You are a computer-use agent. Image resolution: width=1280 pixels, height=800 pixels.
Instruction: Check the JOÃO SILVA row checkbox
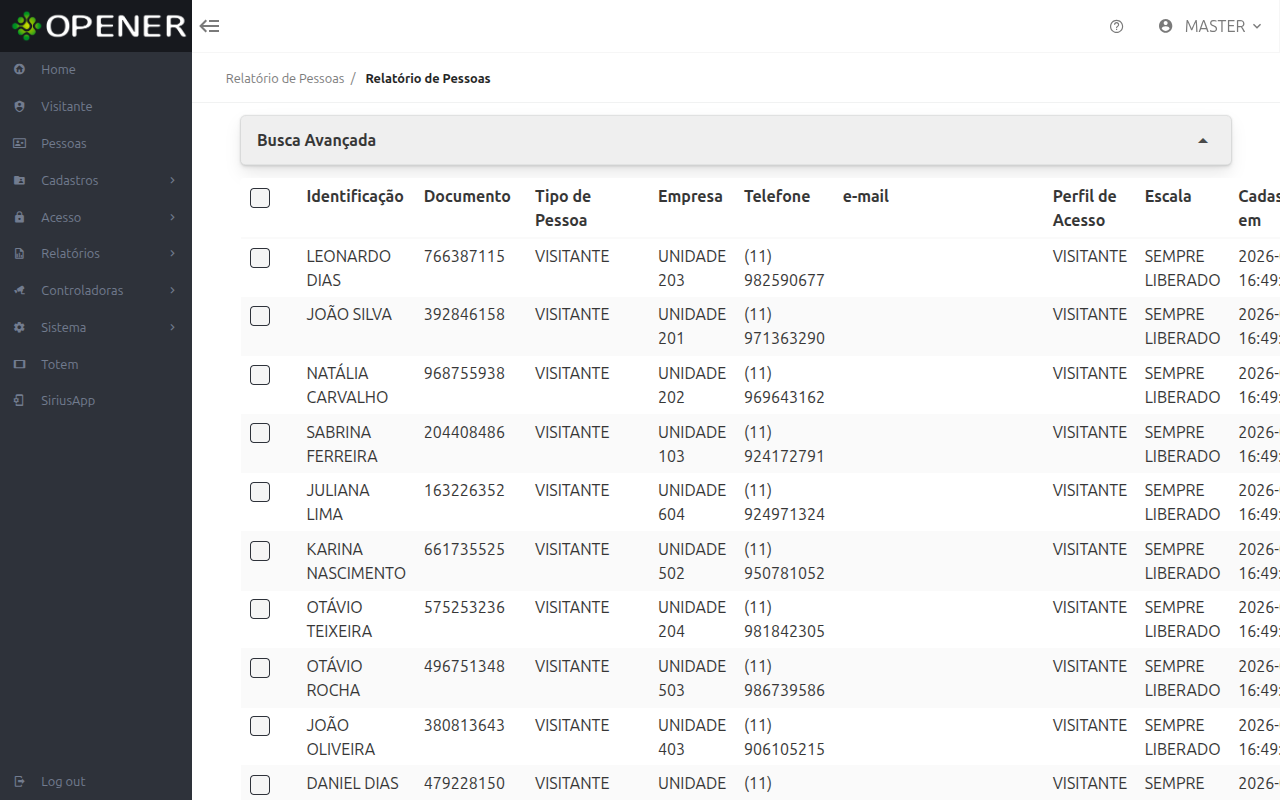(260, 316)
